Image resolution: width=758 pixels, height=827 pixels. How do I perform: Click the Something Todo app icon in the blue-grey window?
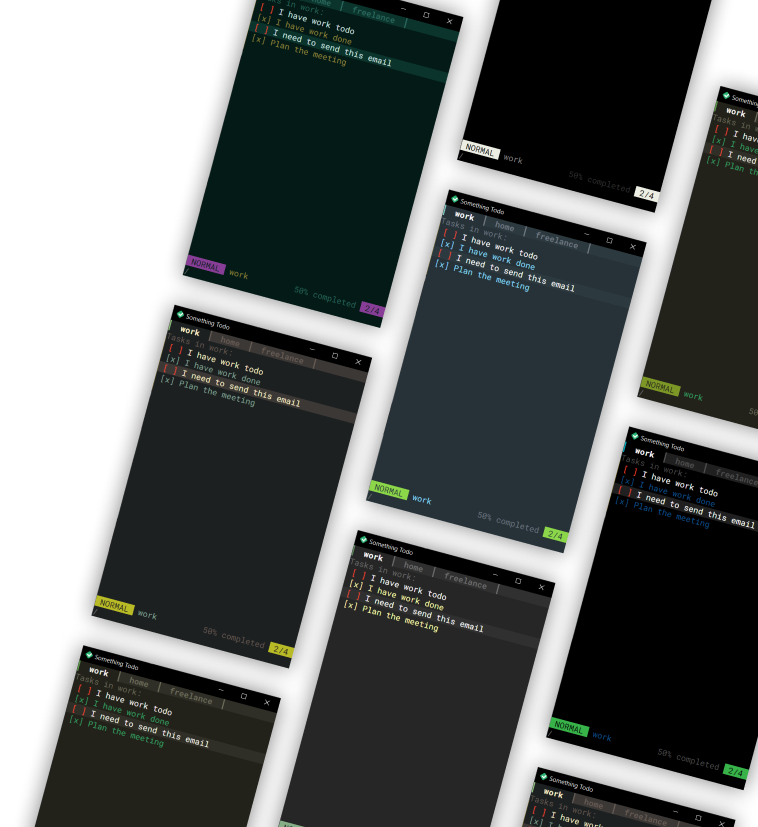(x=454, y=199)
